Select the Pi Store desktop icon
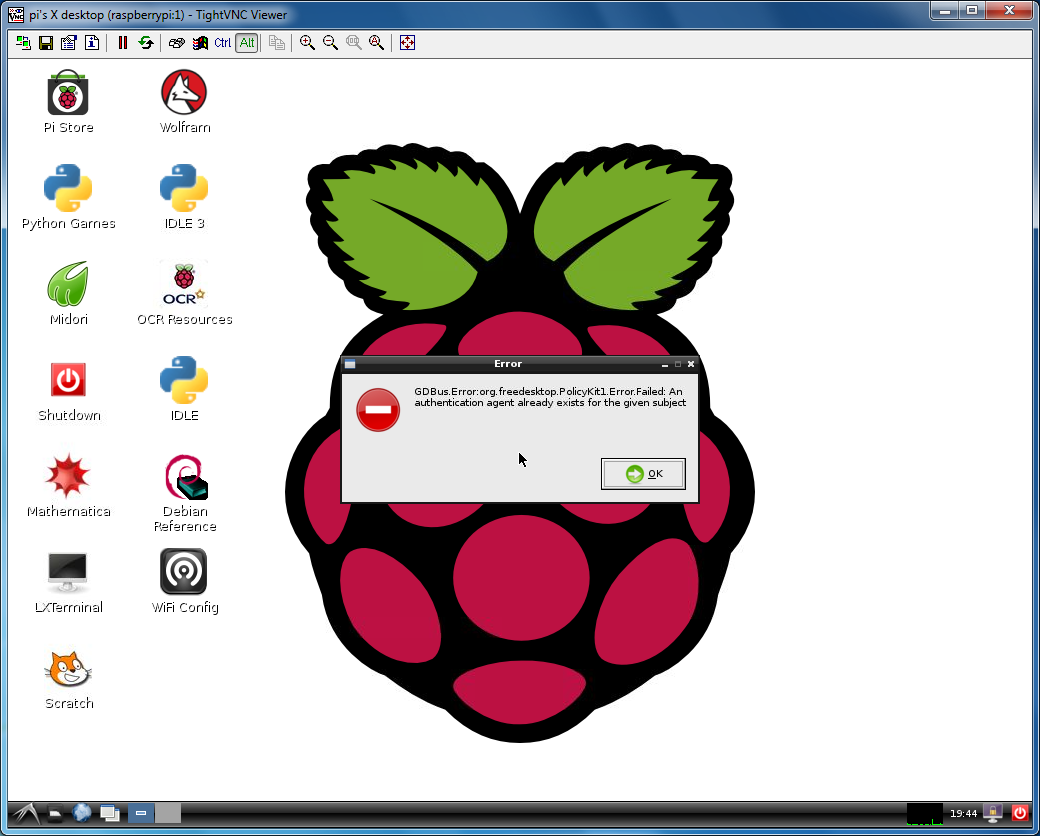 [x=68, y=102]
